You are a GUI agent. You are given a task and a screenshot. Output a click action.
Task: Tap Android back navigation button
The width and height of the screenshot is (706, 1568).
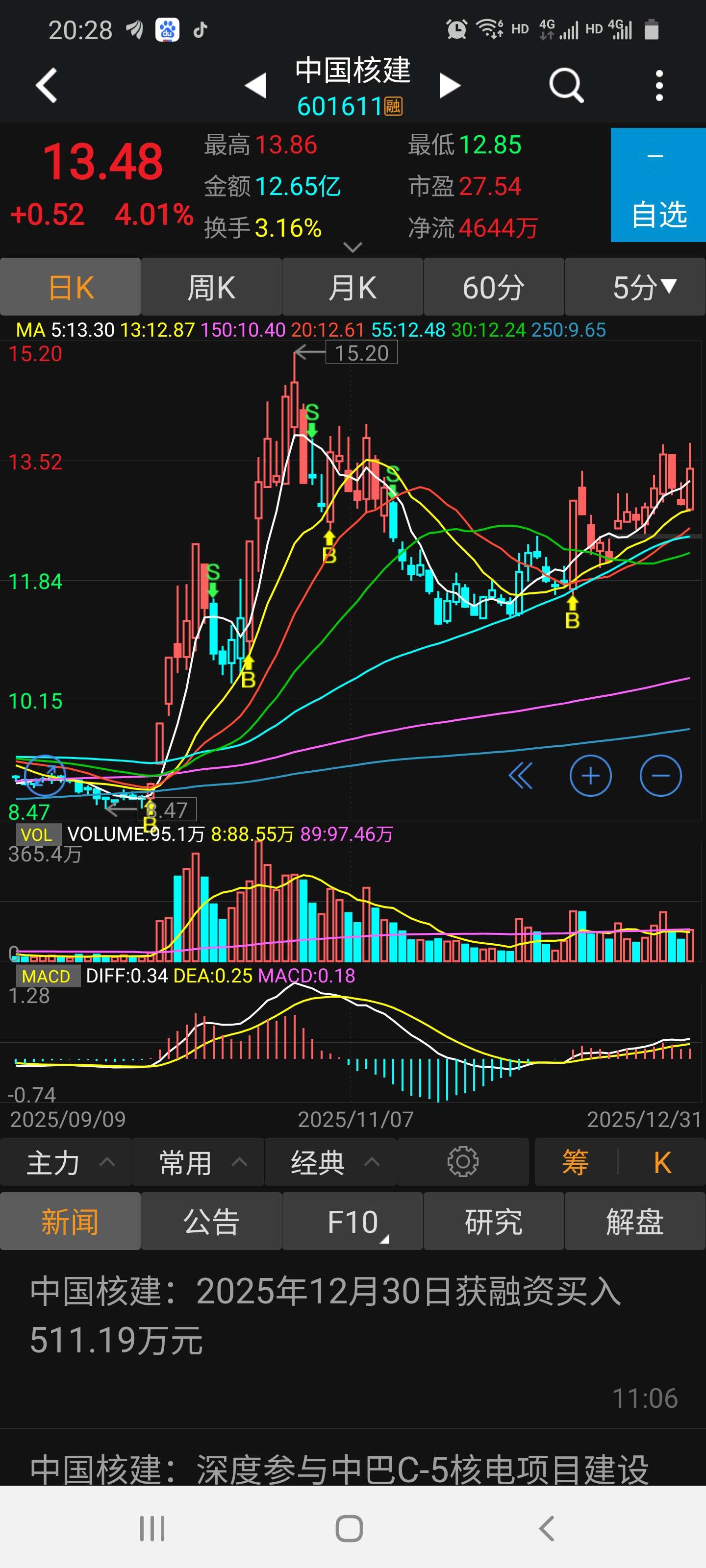[547, 1528]
